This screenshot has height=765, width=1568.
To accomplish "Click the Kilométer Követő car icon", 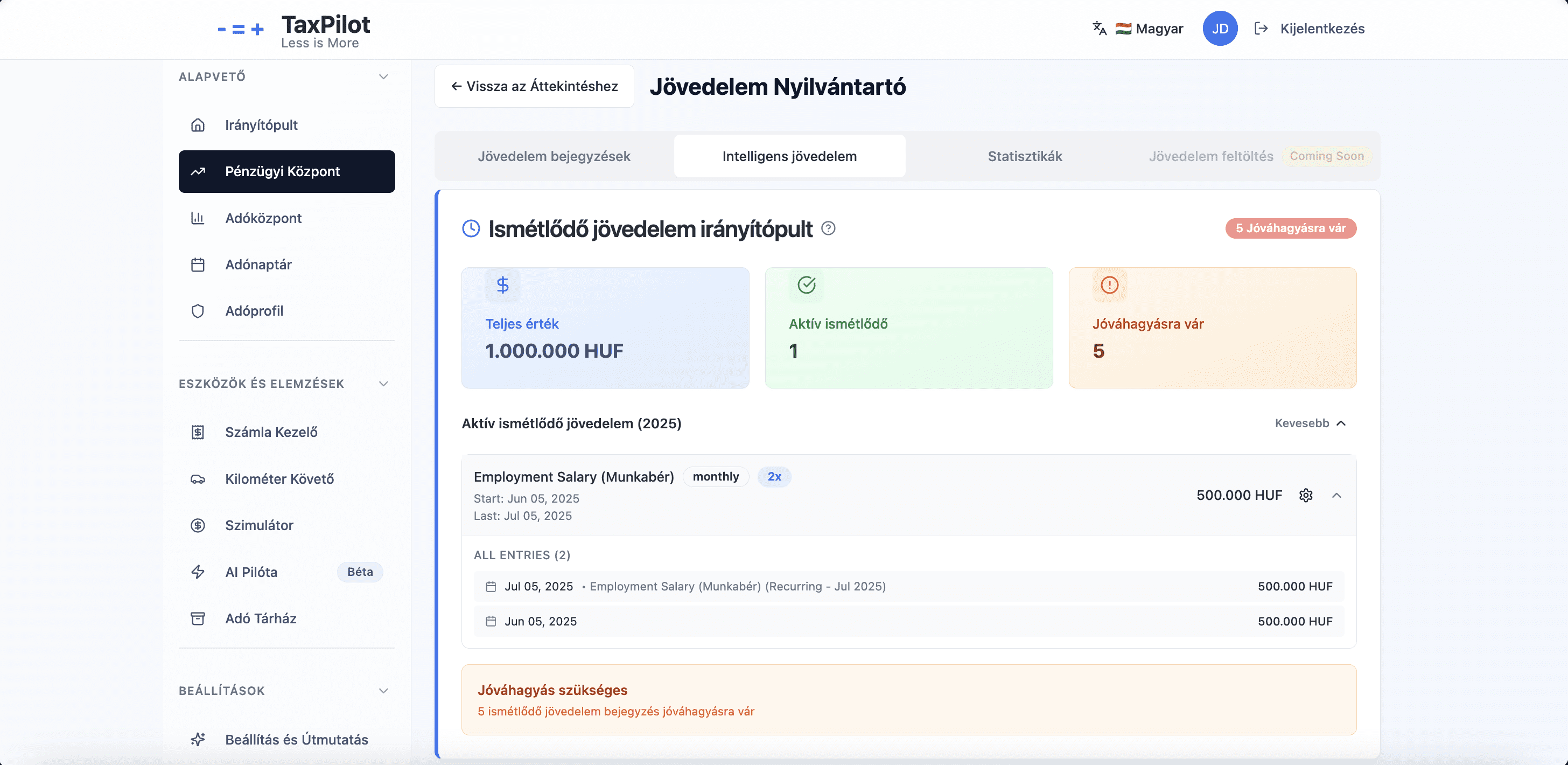I will point(198,479).
